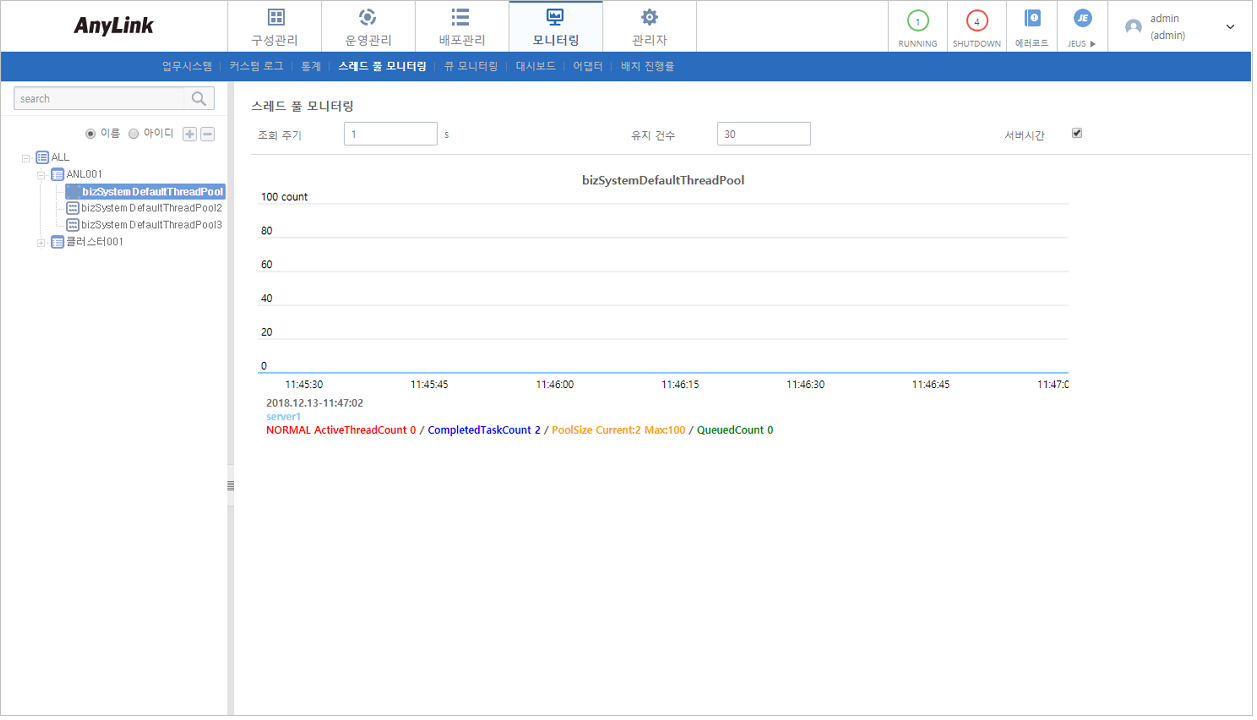Click bizSystemDefaultThreadPool2 pool icon
Screen dimensions: 1257x720
73,208
